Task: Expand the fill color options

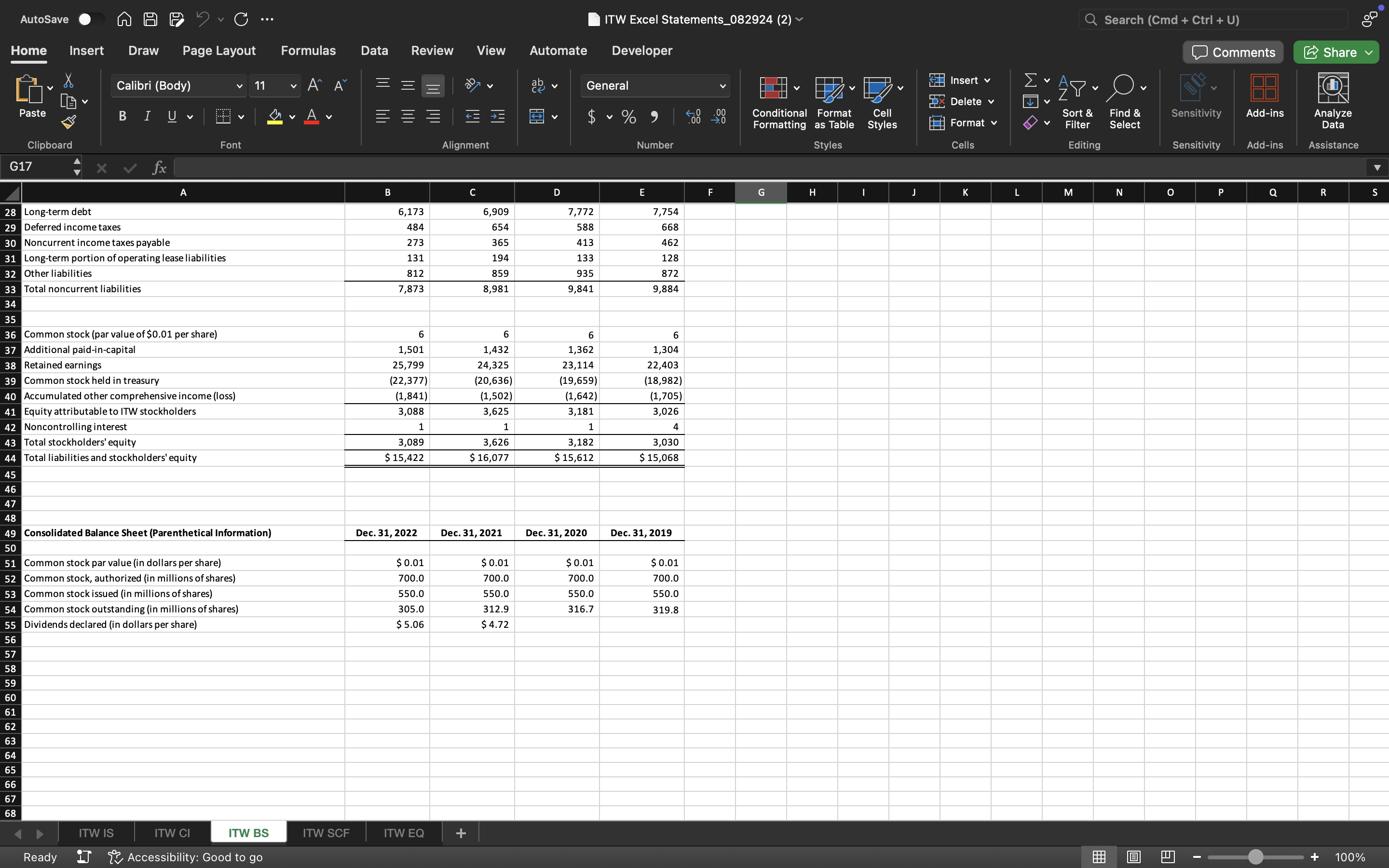Action: coord(292,117)
